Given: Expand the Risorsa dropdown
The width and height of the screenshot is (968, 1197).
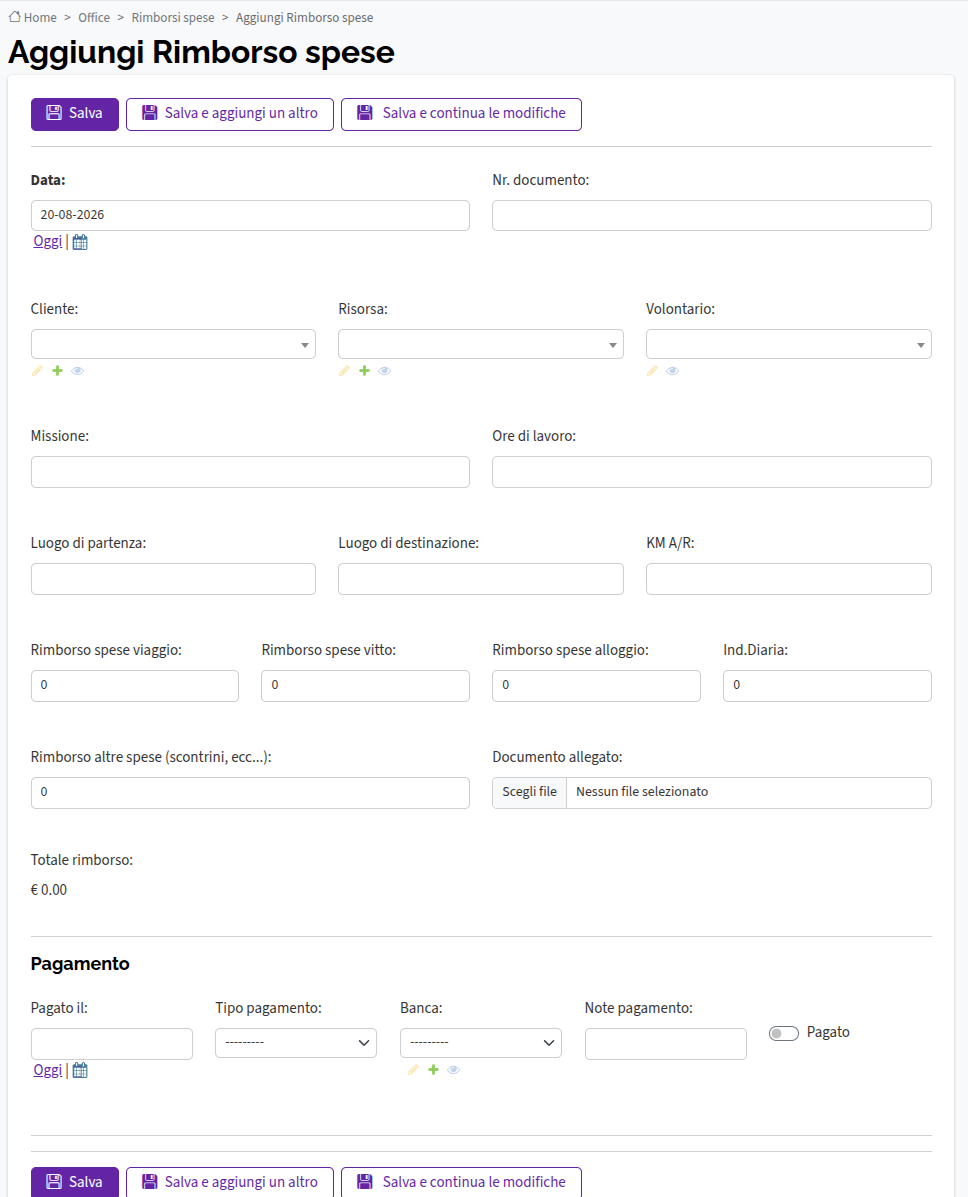Looking at the screenshot, I should coord(481,344).
